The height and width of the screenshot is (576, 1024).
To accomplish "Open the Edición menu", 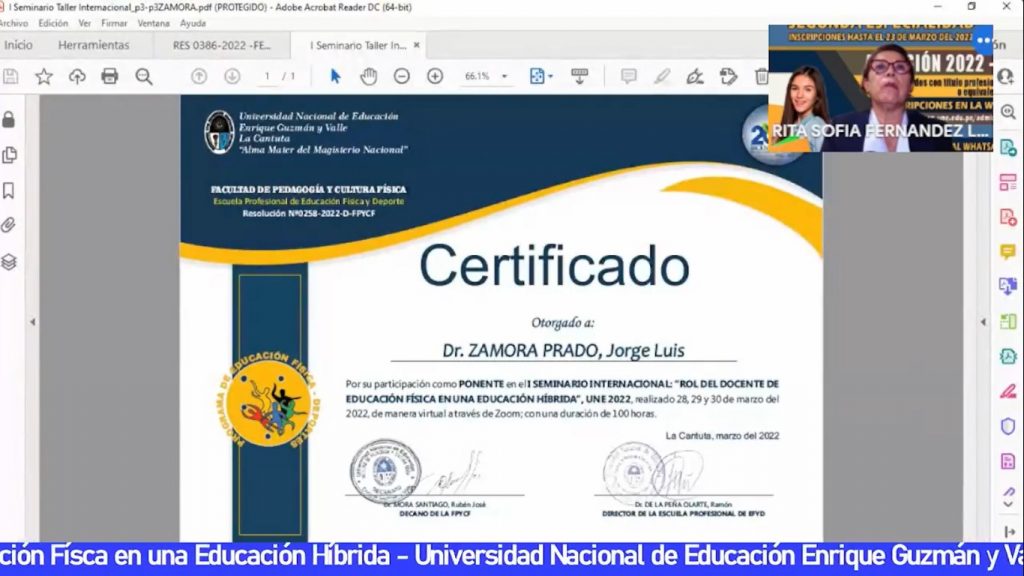I will tap(53, 23).
